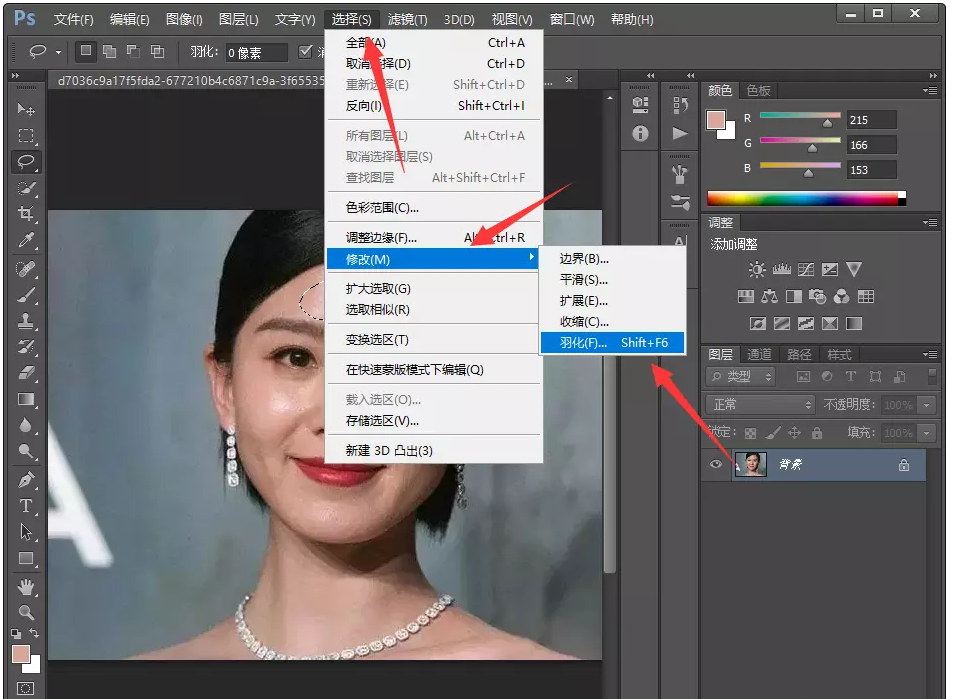Switch to the 通道 tab
This screenshot has width=958, height=699.
[x=759, y=355]
